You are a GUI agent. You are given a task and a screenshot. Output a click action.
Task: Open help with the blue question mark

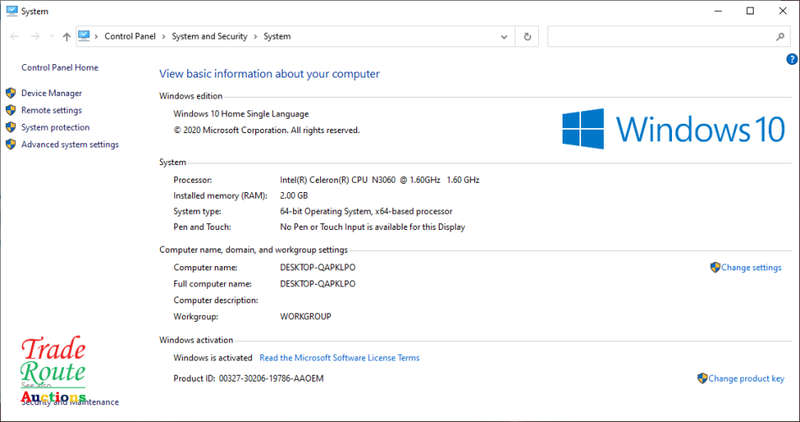pos(792,59)
